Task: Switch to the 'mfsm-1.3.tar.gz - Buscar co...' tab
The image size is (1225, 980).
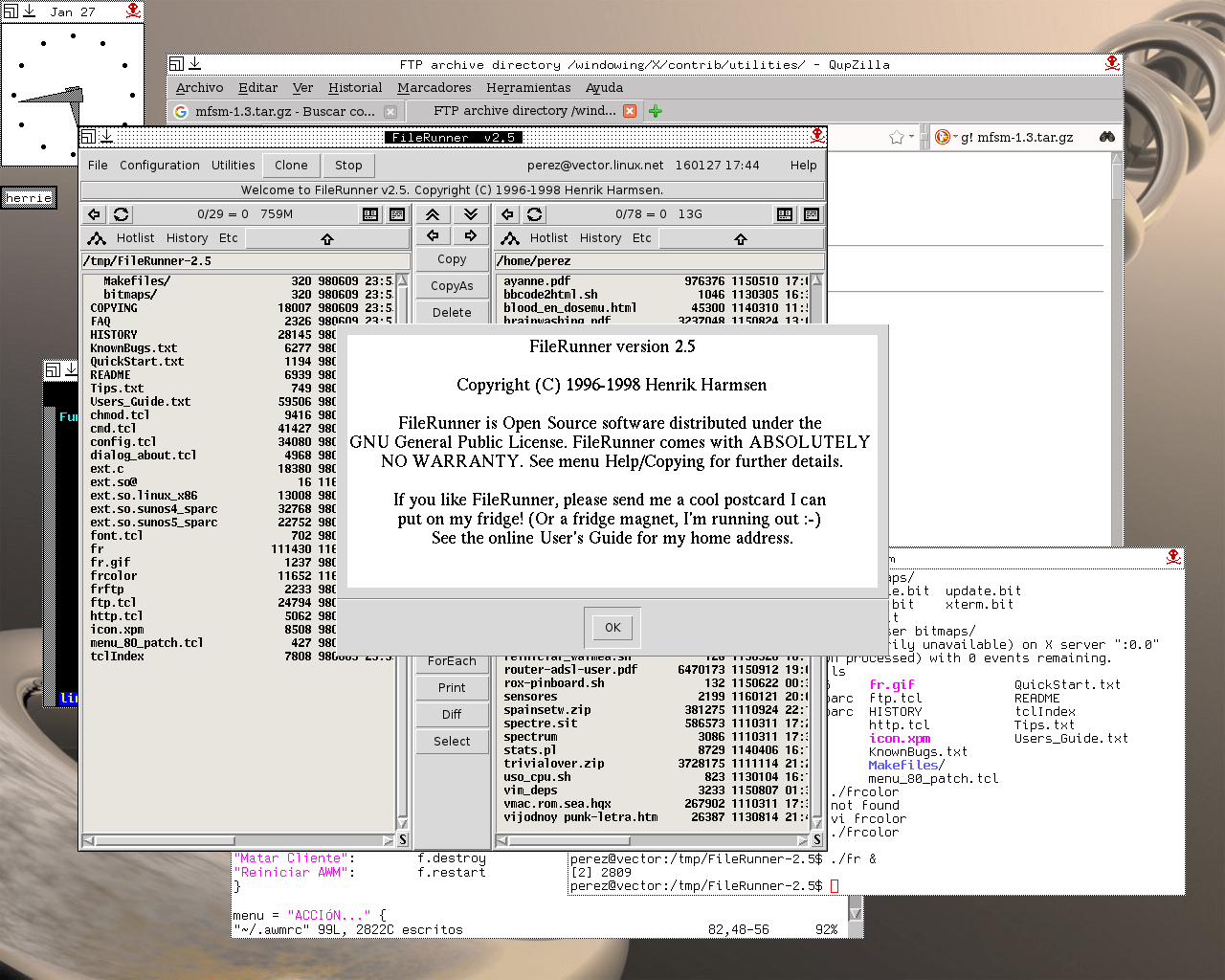Action: coord(285,112)
